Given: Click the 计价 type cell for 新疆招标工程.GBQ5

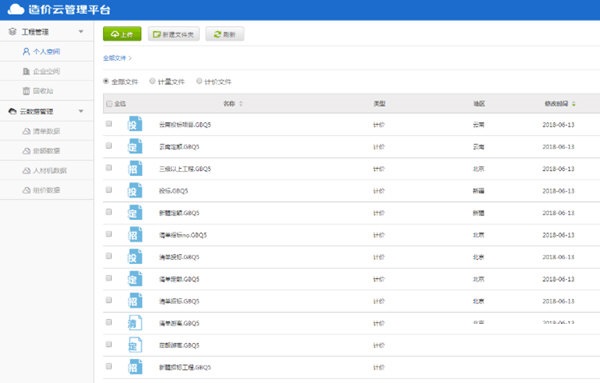Looking at the screenshot, I should pyautogui.click(x=379, y=367).
